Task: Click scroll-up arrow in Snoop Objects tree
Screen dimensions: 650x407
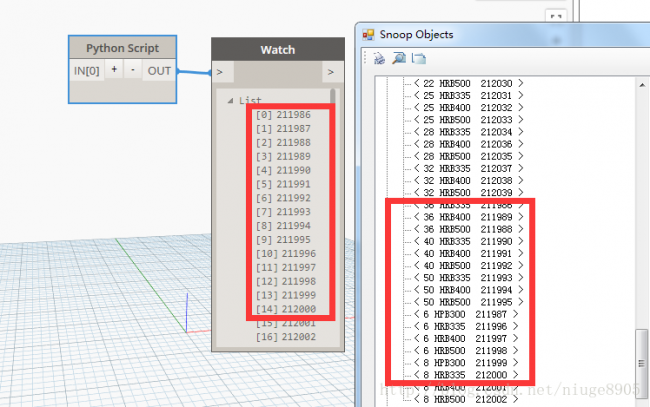Action: 640,85
